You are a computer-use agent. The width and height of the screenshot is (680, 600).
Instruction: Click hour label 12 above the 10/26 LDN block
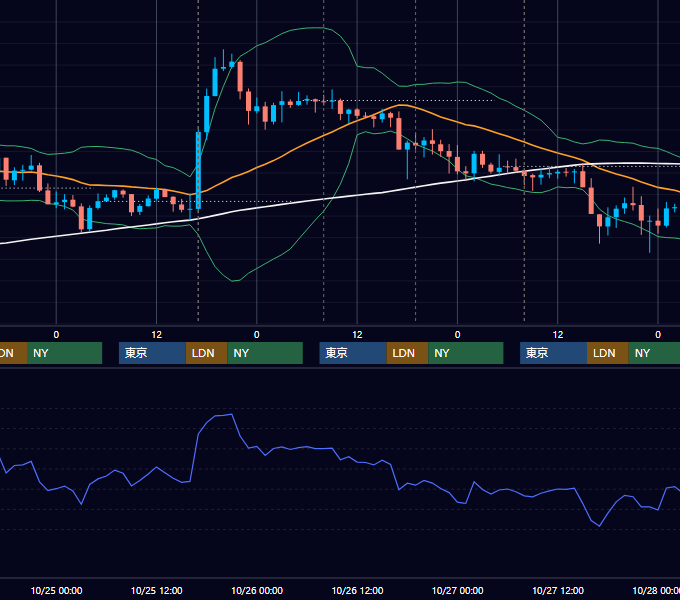click(x=357, y=335)
